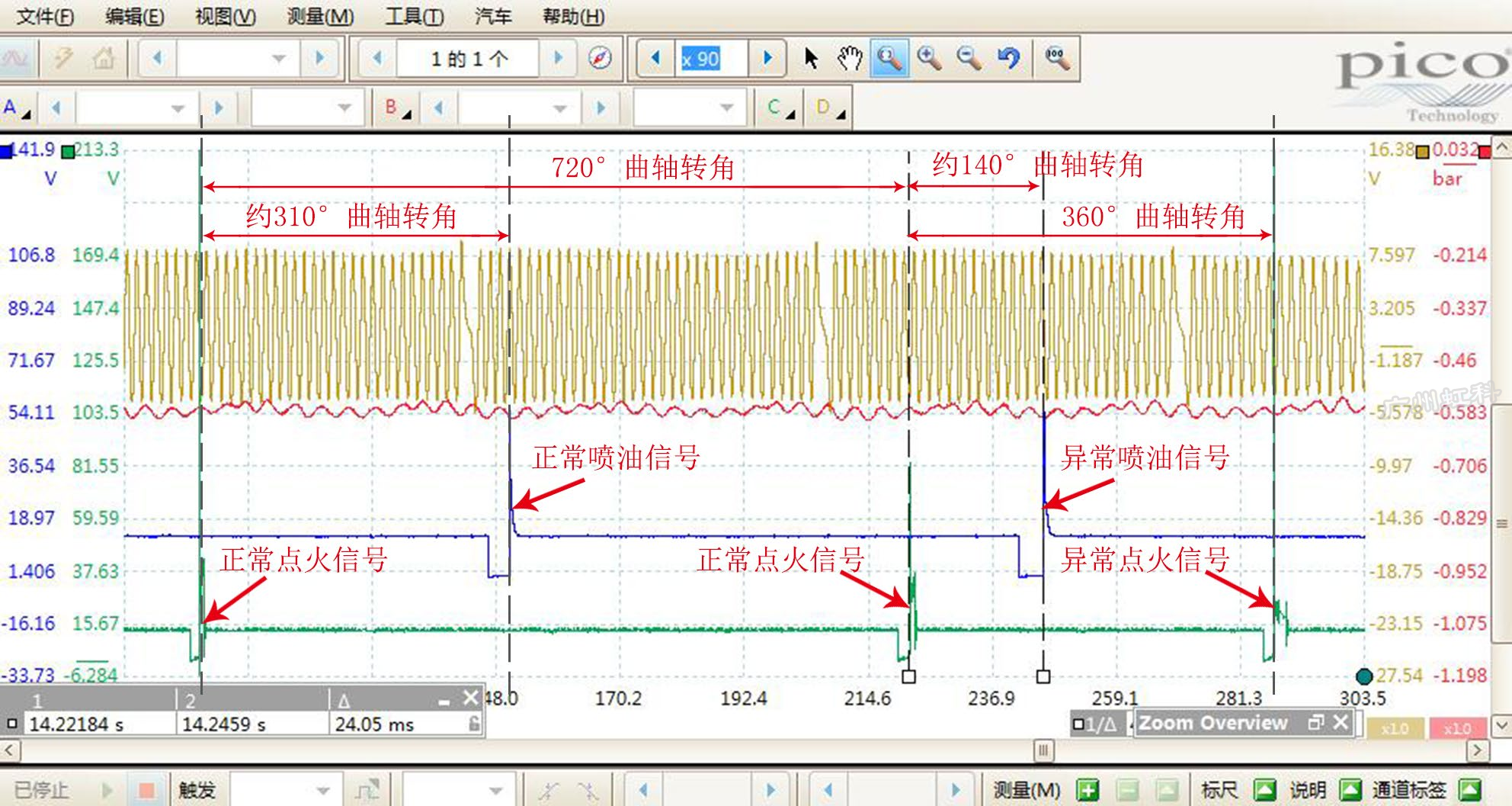Restore the Zoom Overview window
Image resolution: width=1512 pixels, height=806 pixels.
coord(1315,722)
